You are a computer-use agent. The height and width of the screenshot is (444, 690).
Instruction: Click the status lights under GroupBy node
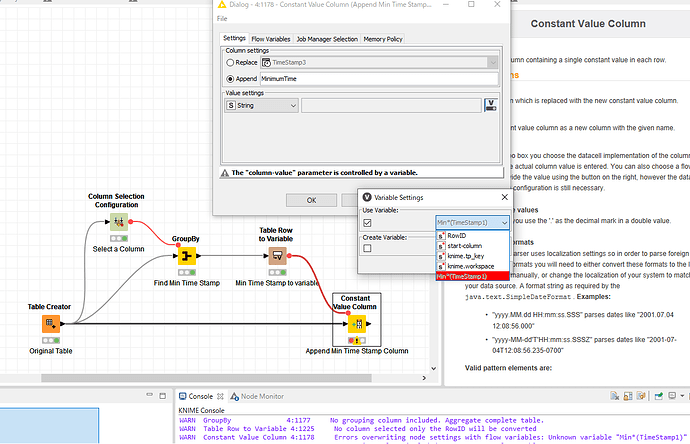click(187, 272)
